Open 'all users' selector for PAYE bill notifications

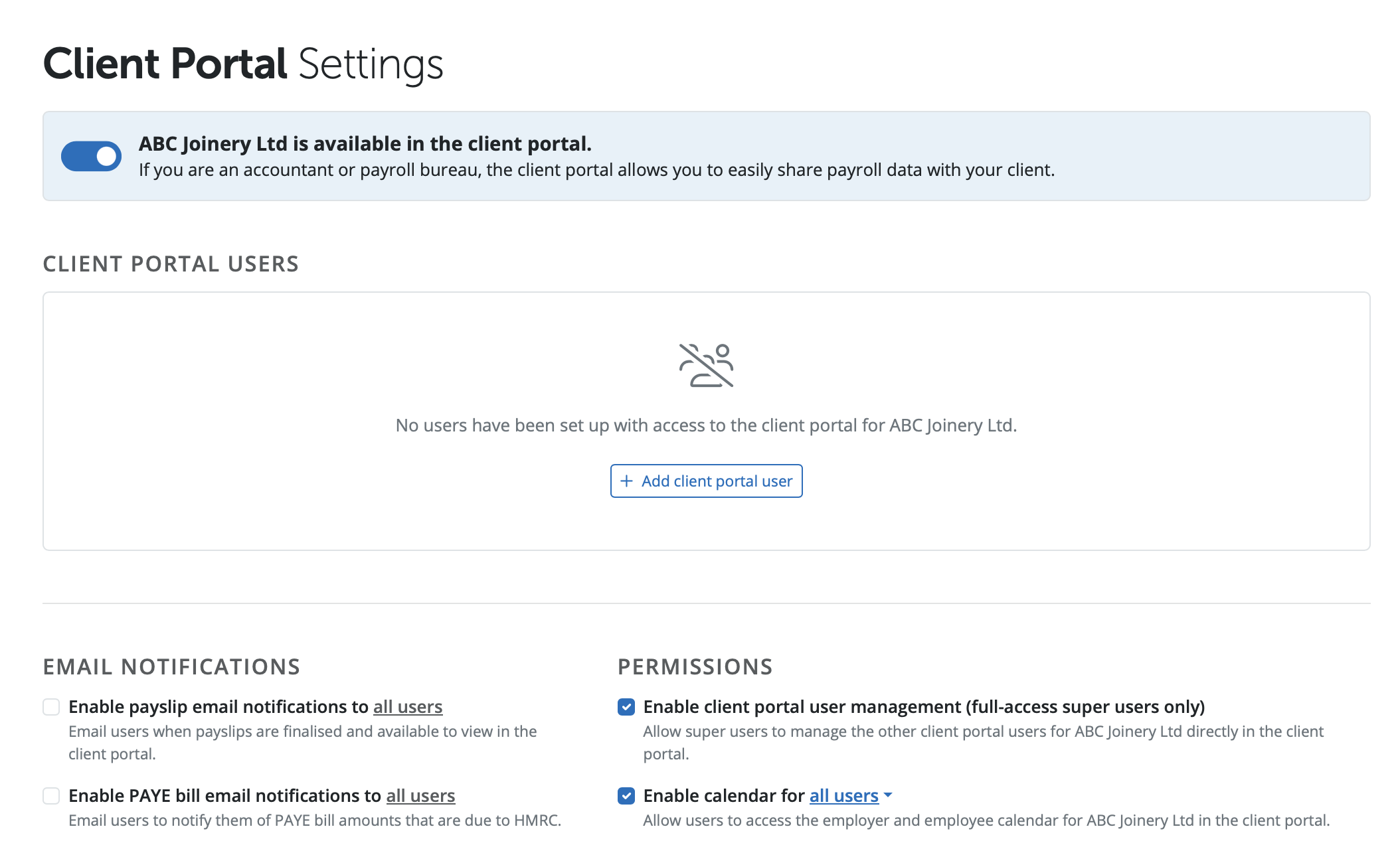[x=420, y=796]
